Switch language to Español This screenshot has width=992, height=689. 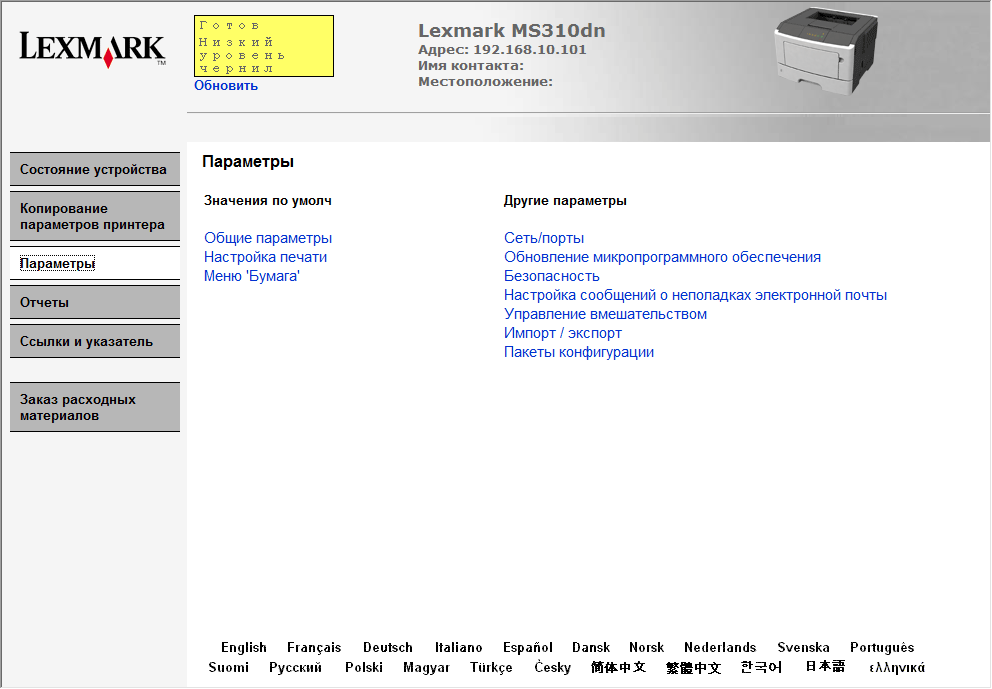tap(528, 647)
